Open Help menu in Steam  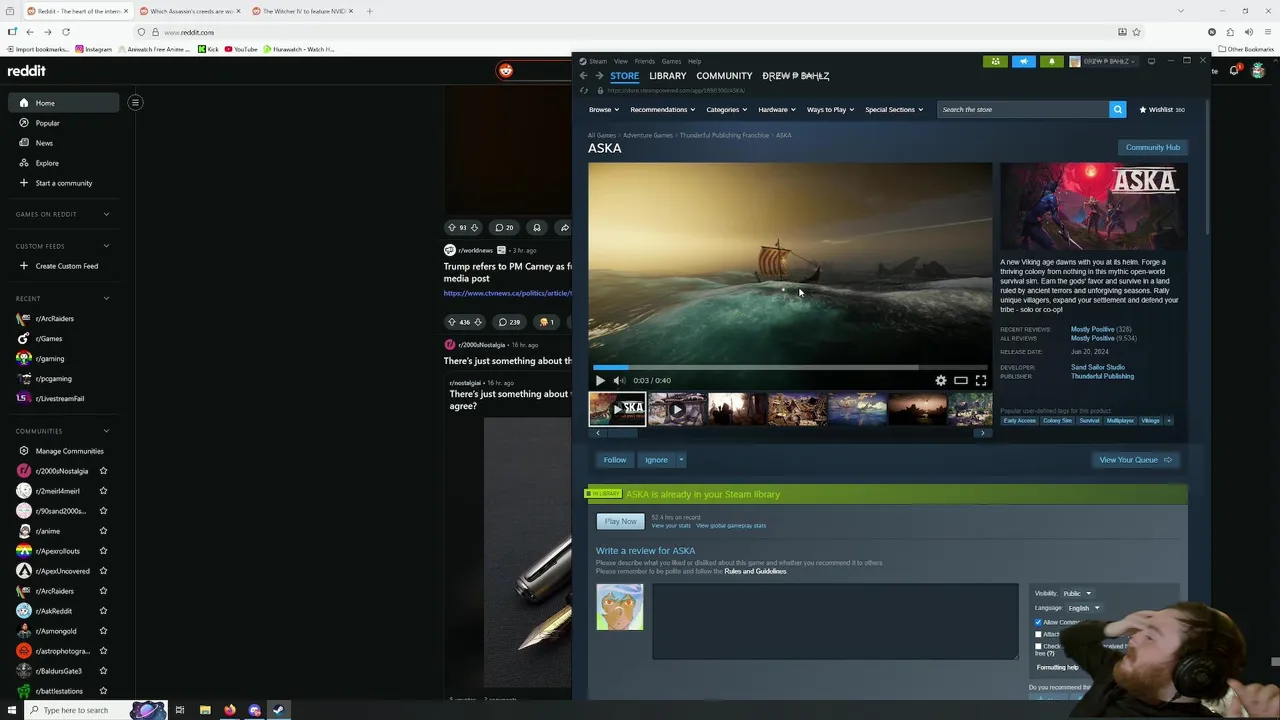pyautogui.click(x=694, y=61)
